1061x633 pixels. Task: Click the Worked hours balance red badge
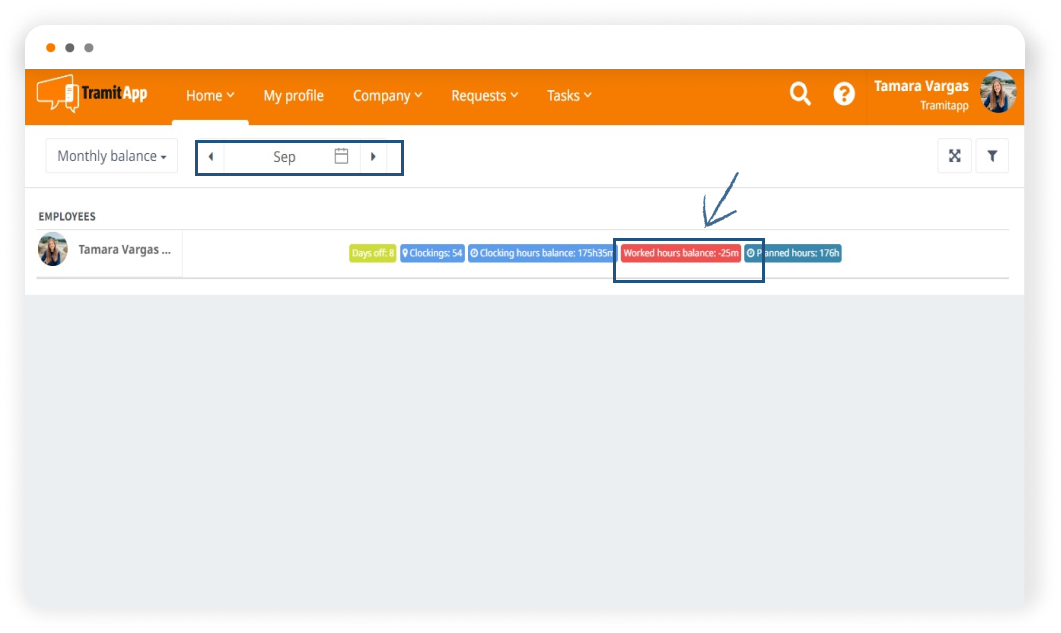pos(680,253)
